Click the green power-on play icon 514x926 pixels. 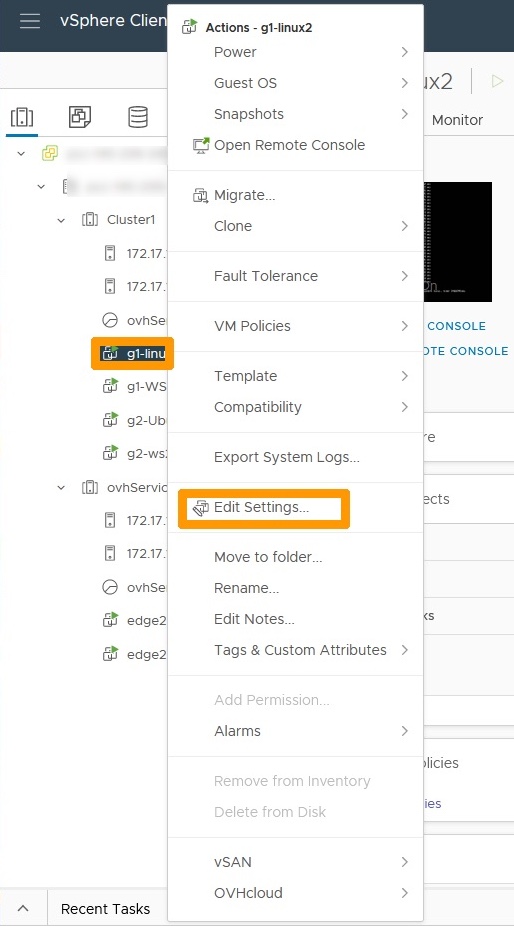pos(497,81)
